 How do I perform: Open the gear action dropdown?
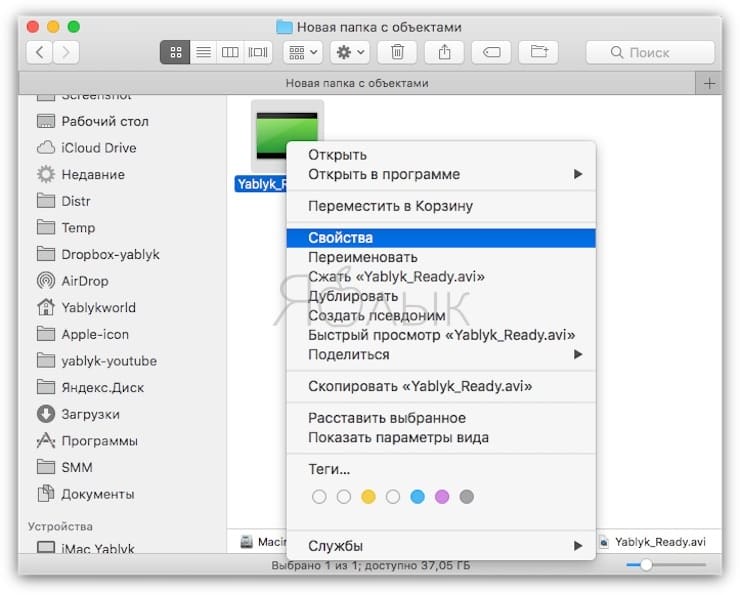pyautogui.click(x=350, y=52)
